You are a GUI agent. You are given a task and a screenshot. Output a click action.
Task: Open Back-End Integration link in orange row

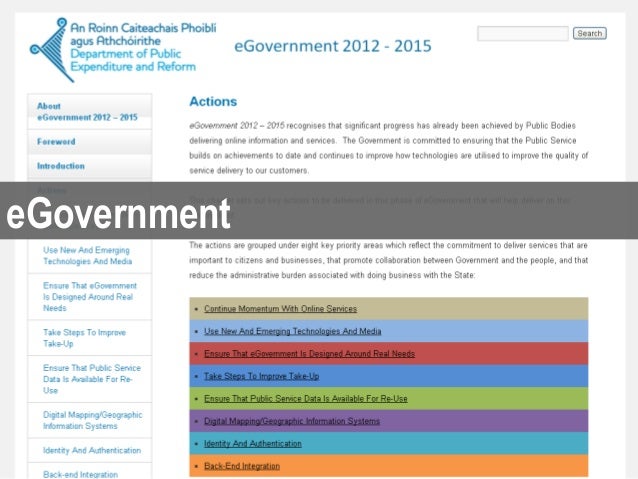click(242, 466)
